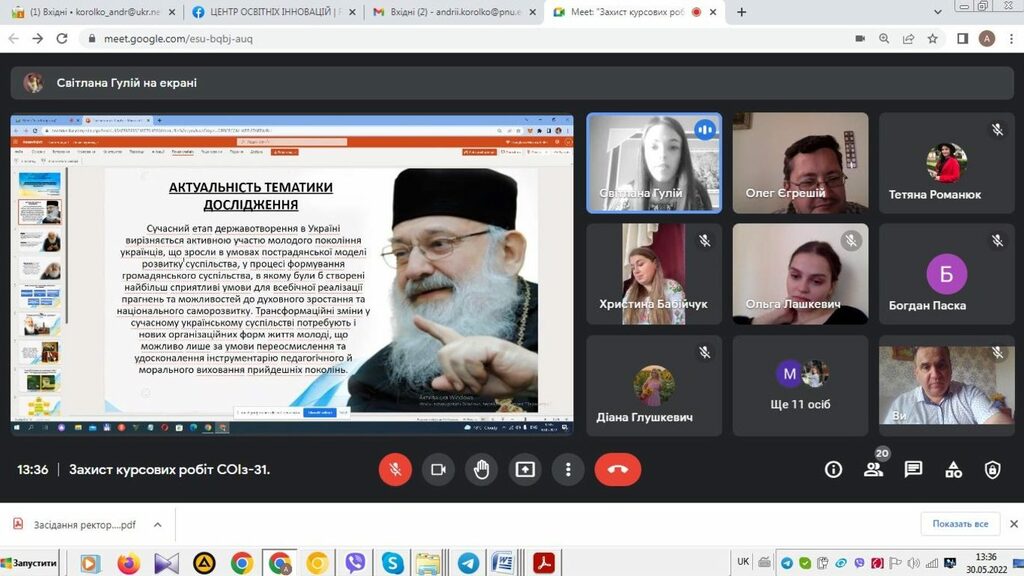1024x576 pixels.
Task: Open Telegram from the taskbar
Action: tap(466, 563)
